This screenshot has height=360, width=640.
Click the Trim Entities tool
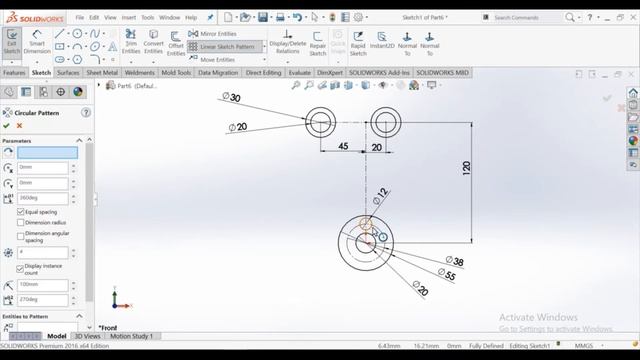click(131, 42)
